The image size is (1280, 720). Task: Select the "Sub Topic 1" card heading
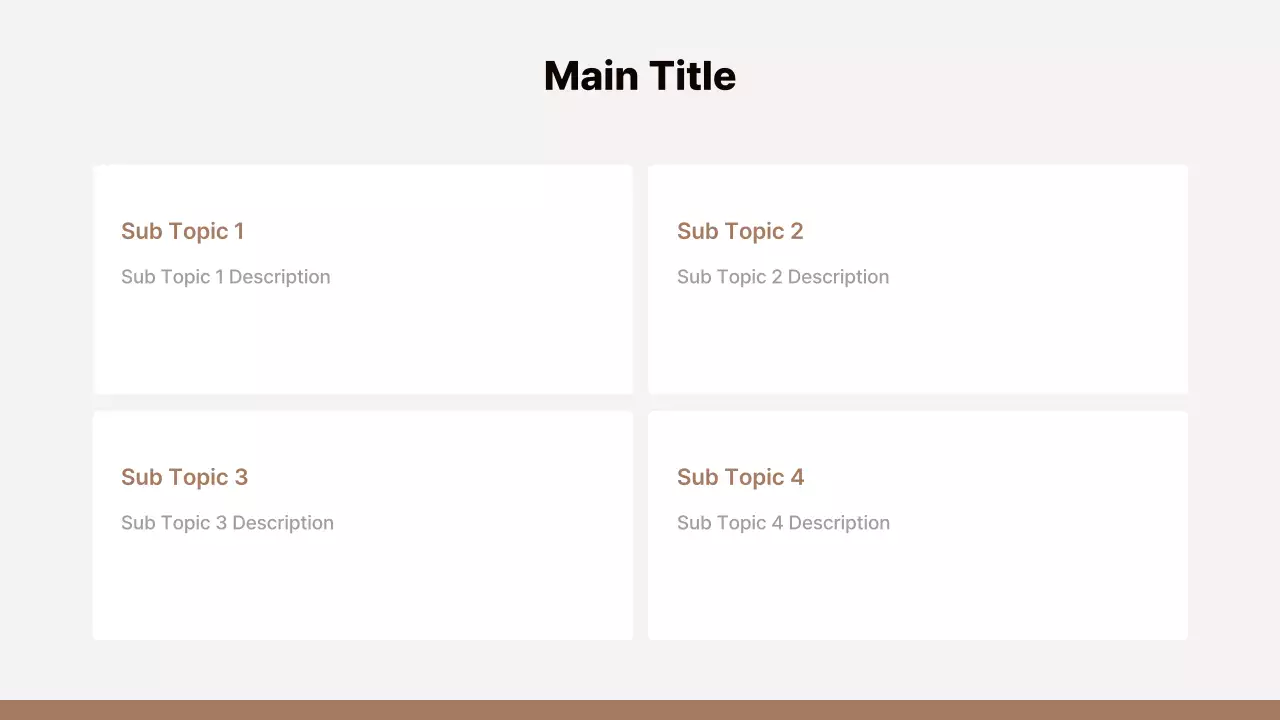click(x=182, y=231)
